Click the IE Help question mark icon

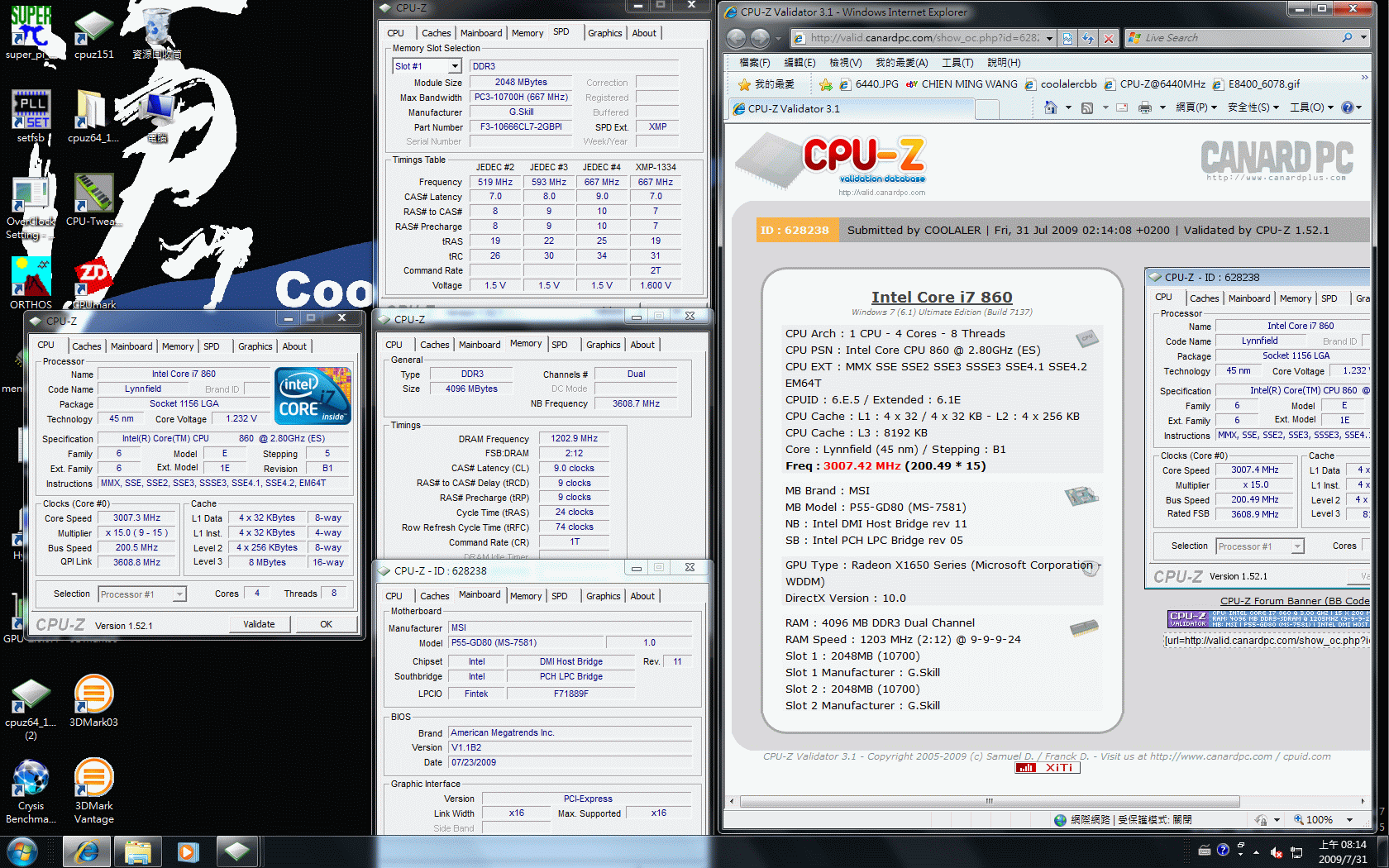point(1347,107)
